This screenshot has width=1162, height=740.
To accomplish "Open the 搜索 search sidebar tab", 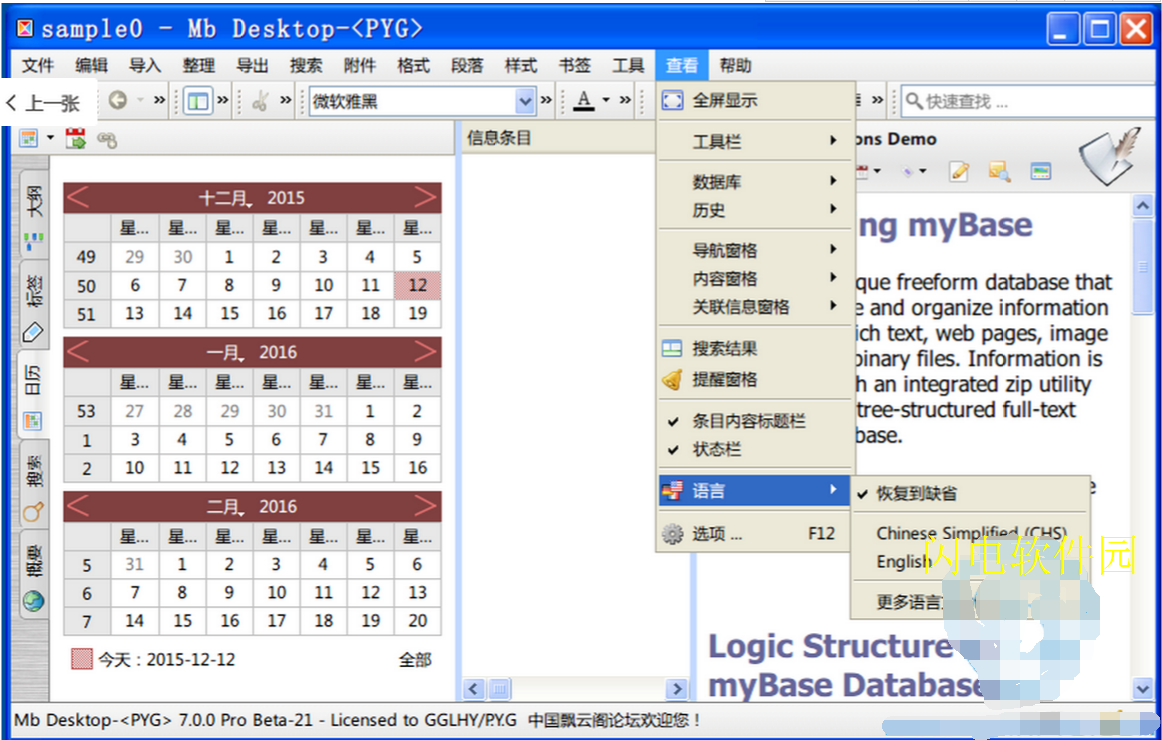I will [x=33, y=484].
